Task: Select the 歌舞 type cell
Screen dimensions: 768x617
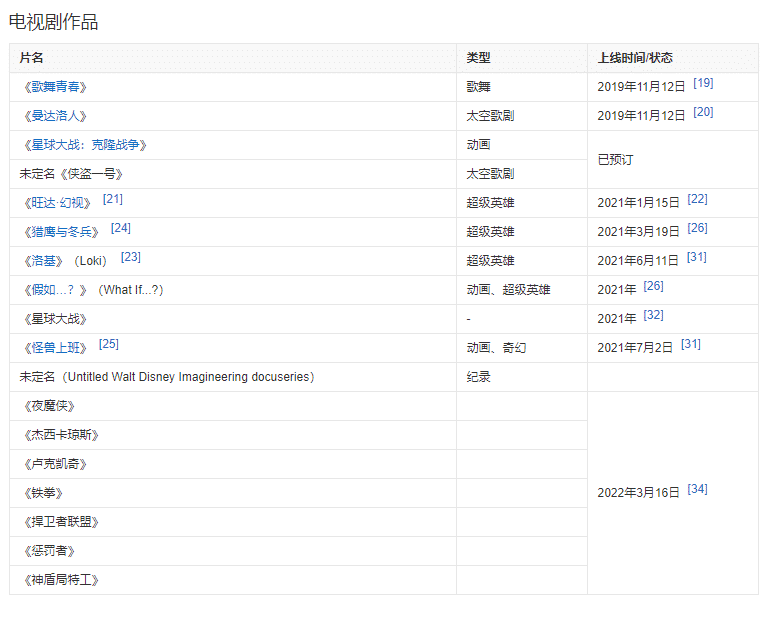Action: point(522,87)
